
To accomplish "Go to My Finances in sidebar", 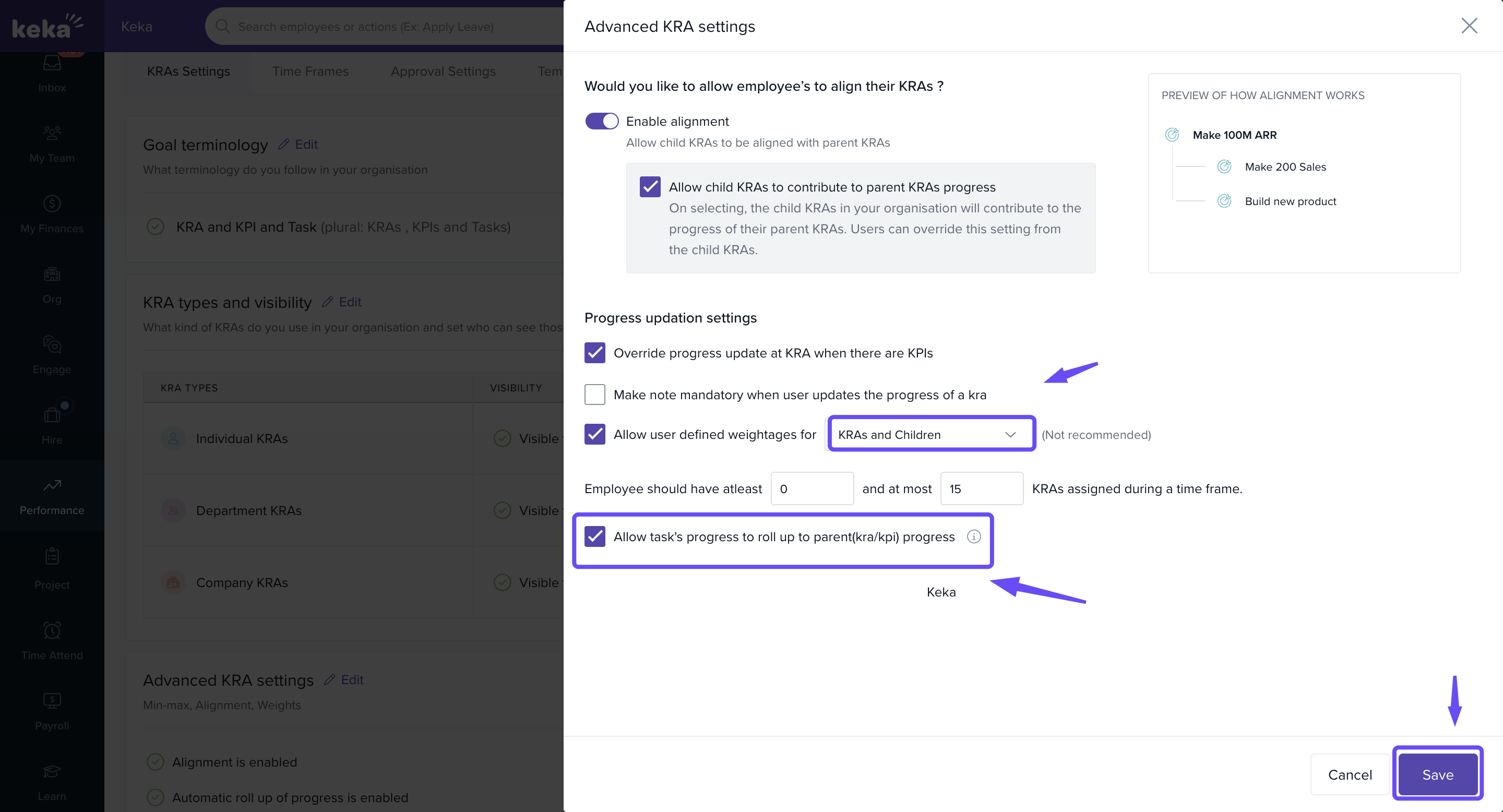I will point(52,213).
